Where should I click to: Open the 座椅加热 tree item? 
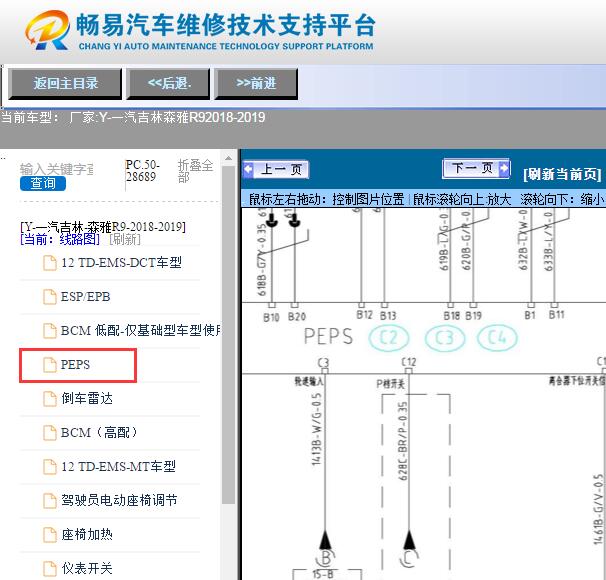87,534
